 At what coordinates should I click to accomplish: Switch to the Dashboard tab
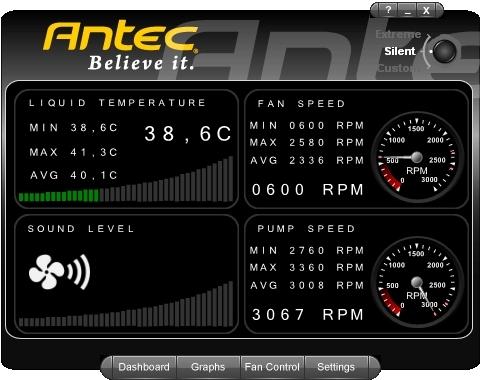pyautogui.click(x=144, y=367)
